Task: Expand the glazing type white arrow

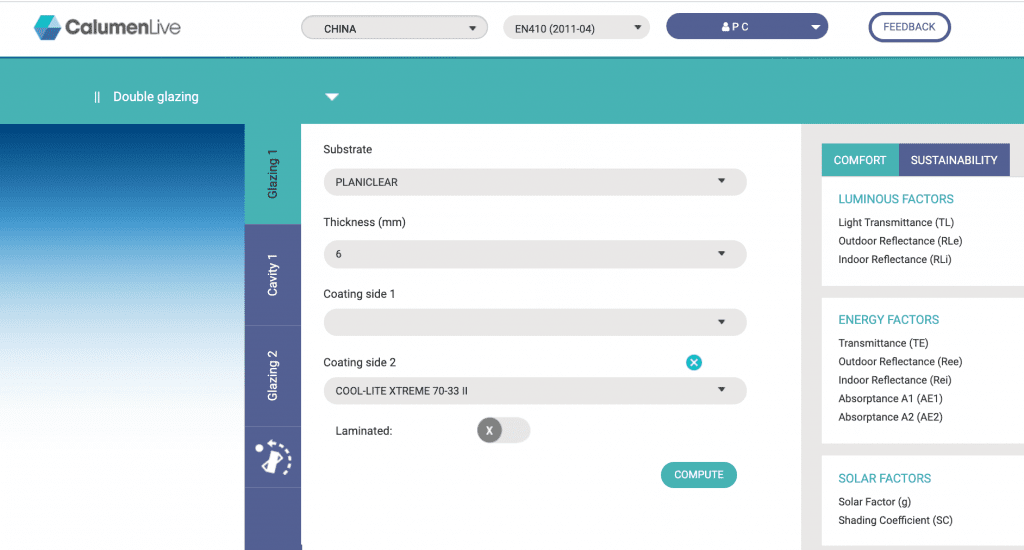Action: point(332,97)
